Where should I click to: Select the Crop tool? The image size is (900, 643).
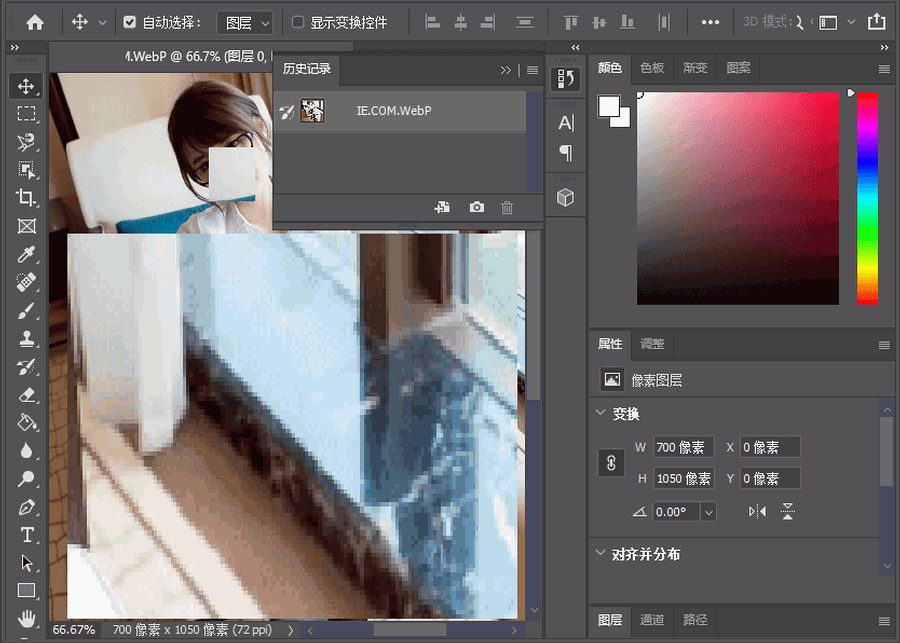(27, 198)
